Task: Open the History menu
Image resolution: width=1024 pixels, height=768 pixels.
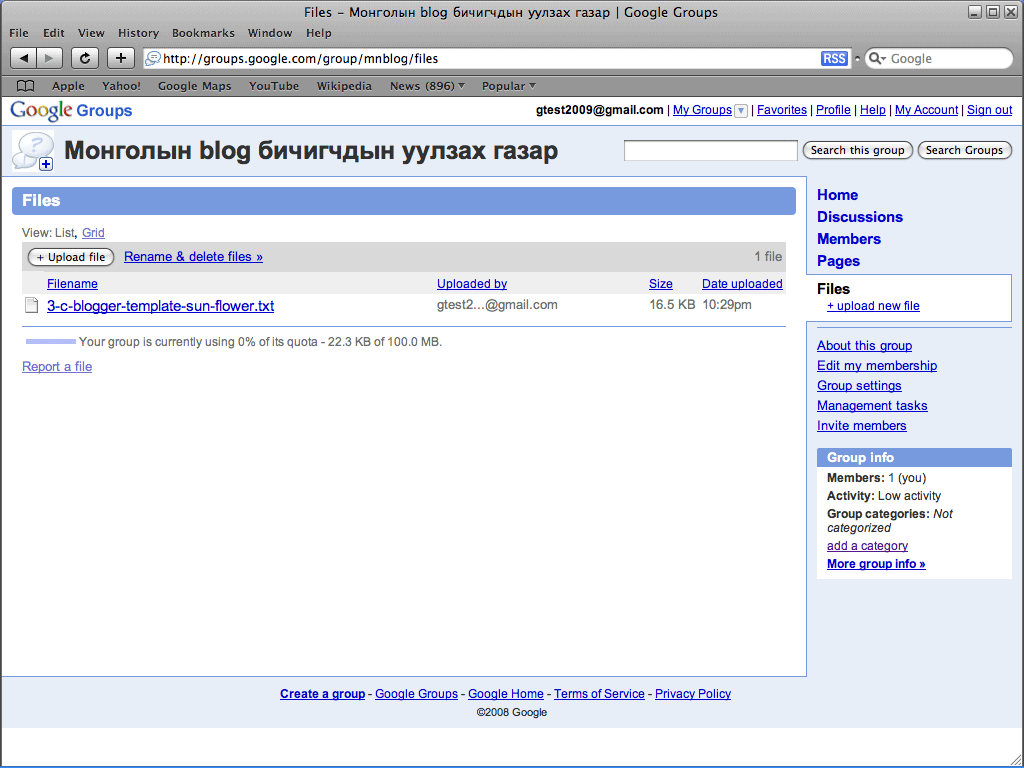Action: point(138,33)
